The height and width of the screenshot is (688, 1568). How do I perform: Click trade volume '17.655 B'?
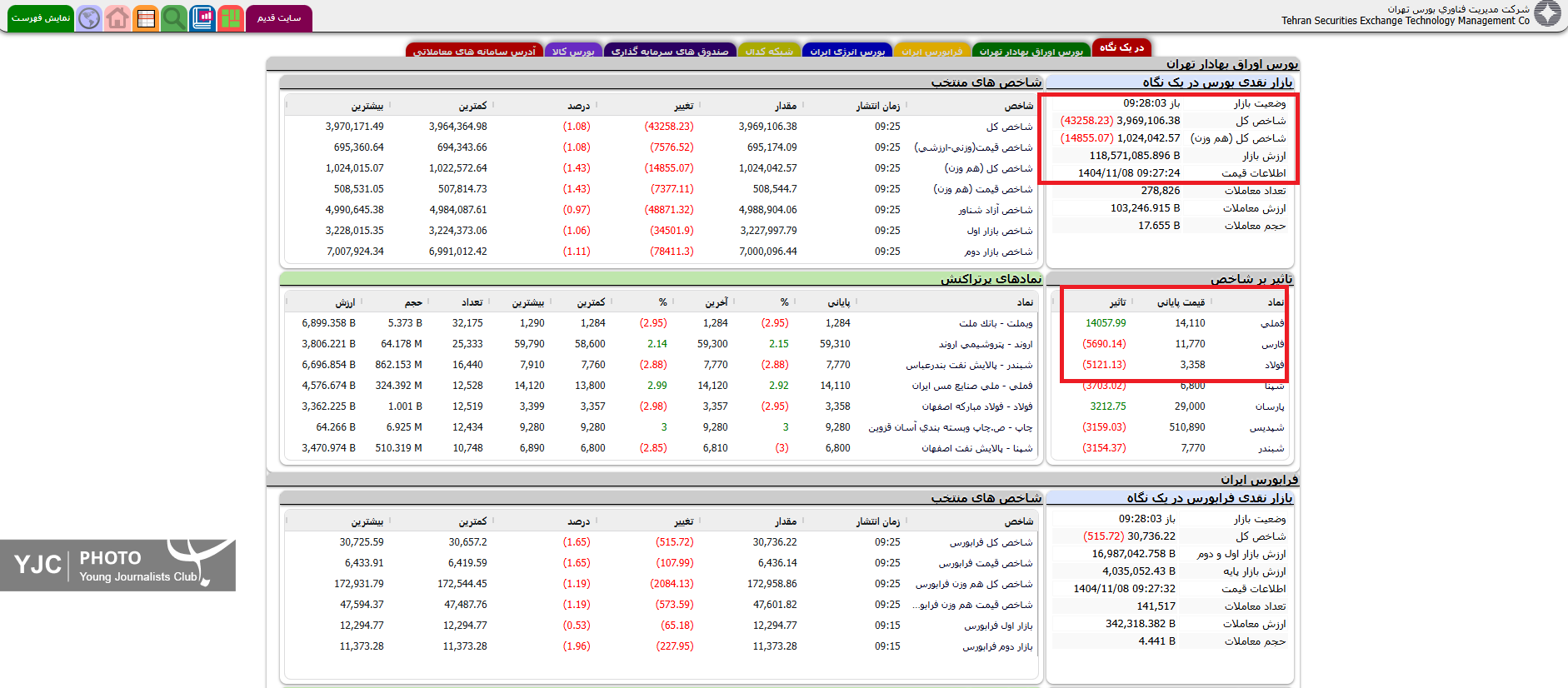1159,226
